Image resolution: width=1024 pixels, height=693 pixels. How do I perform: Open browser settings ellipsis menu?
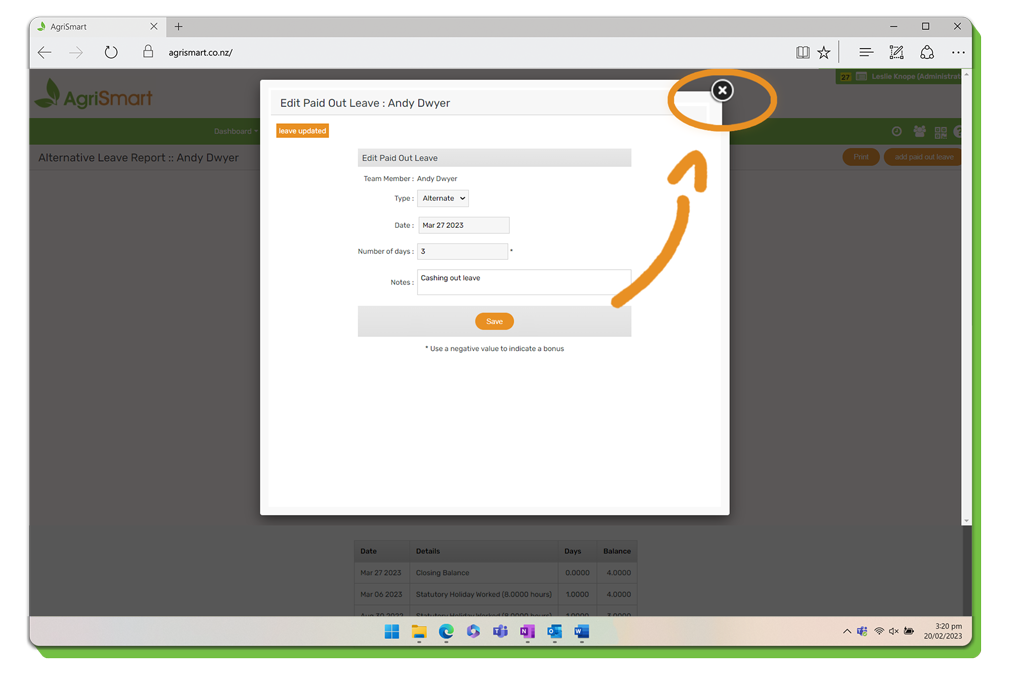pyautogui.click(x=958, y=53)
